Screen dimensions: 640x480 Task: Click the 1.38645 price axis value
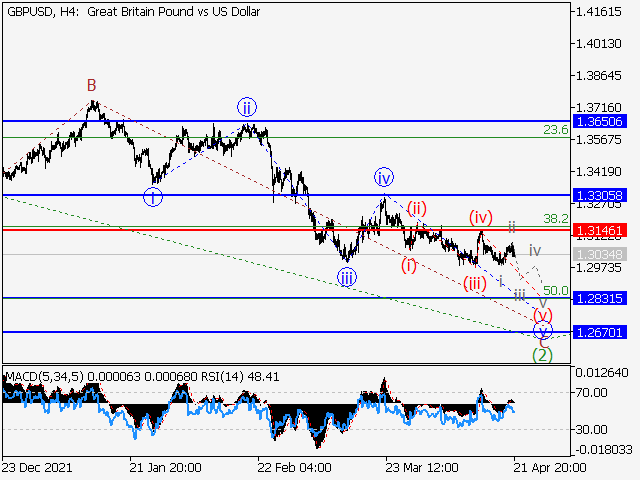598,76
